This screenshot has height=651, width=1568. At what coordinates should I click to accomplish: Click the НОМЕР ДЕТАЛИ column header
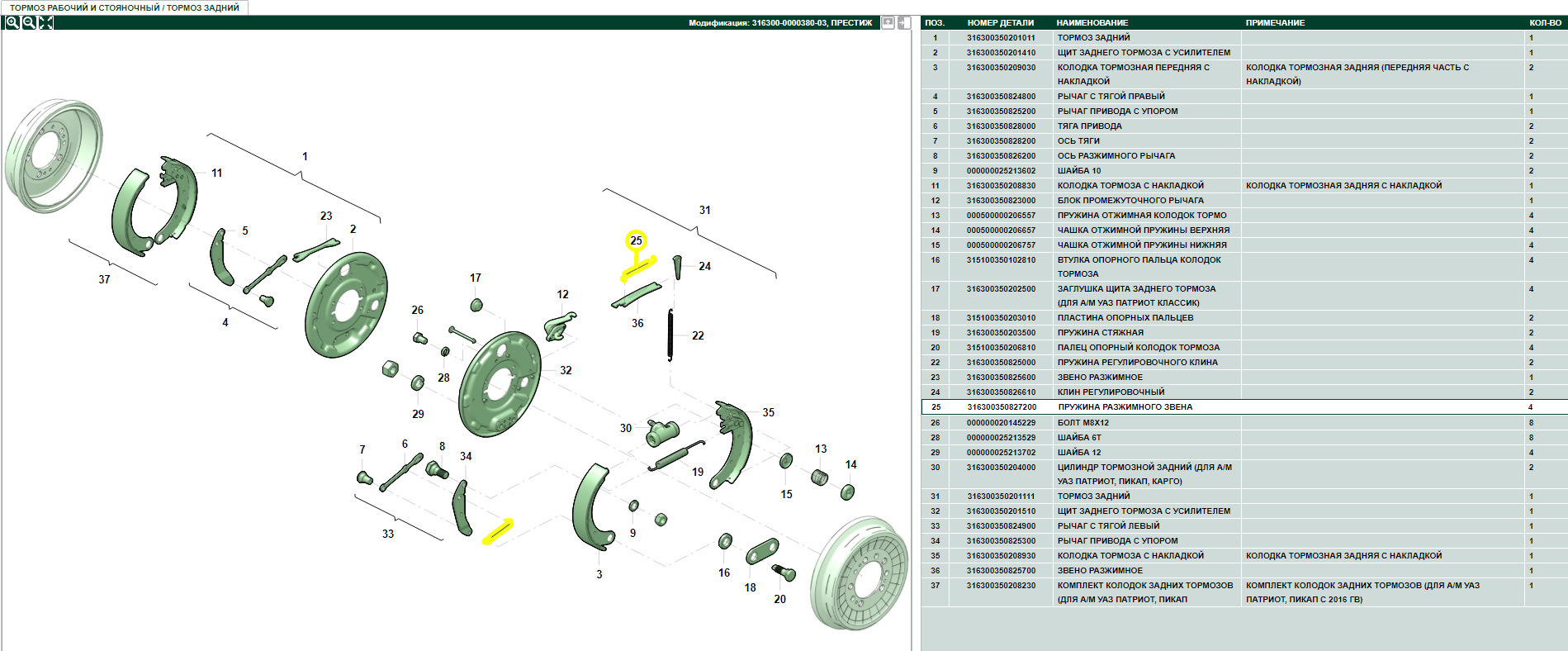[x=1001, y=23]
